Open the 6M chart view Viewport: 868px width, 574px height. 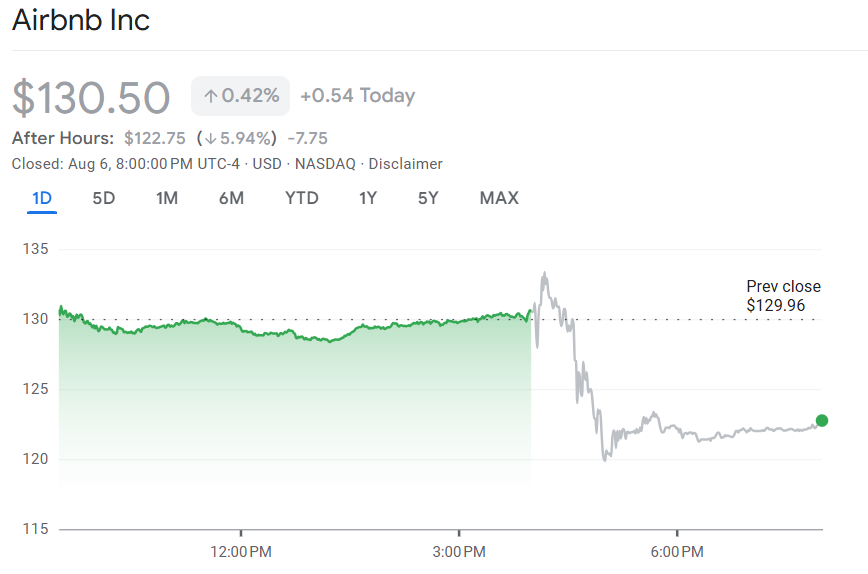click(x=231, y=198)
